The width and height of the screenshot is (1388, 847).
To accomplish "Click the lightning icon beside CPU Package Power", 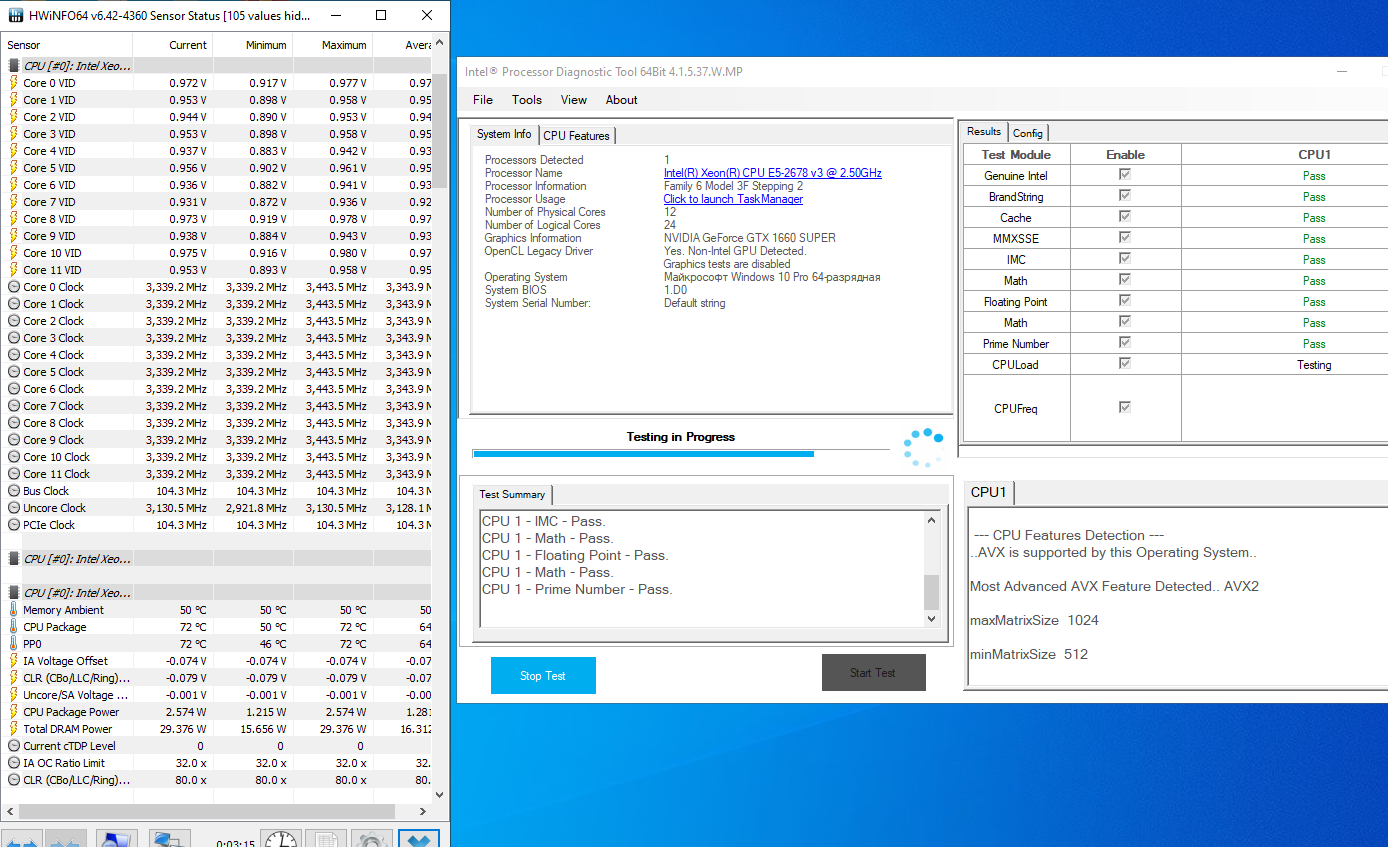I will point(13,712).
